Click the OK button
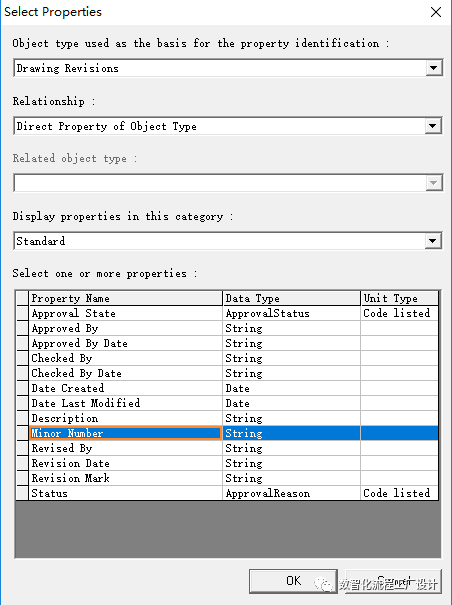This screenshot has height=605, width=452. pos(293,581)
